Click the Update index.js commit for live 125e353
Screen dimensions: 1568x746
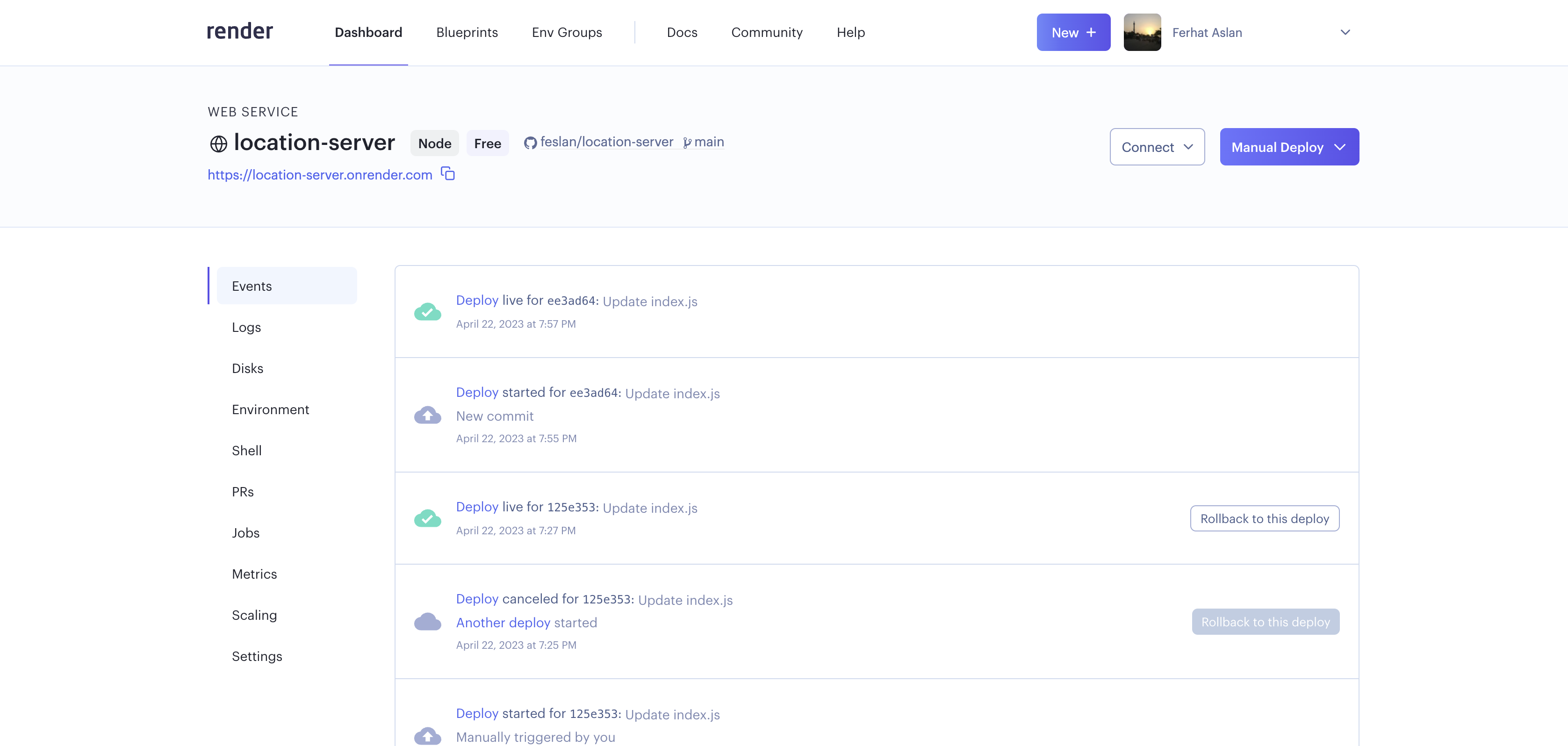[650, 508]
